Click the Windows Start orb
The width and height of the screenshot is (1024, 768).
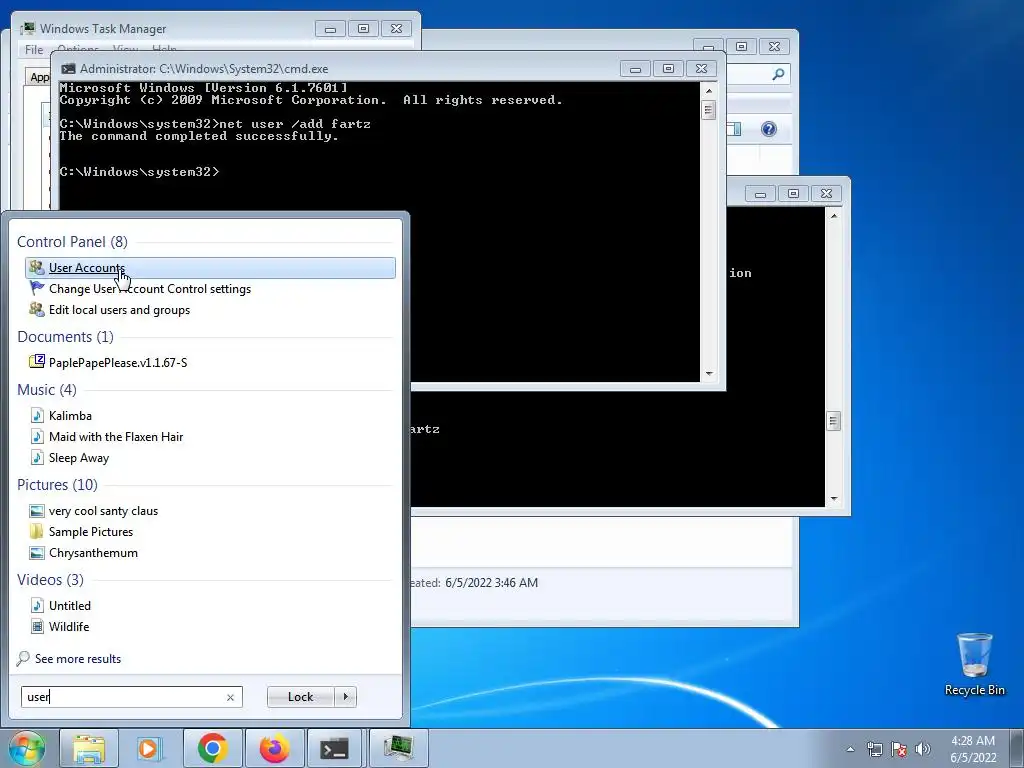coord(26,748)
